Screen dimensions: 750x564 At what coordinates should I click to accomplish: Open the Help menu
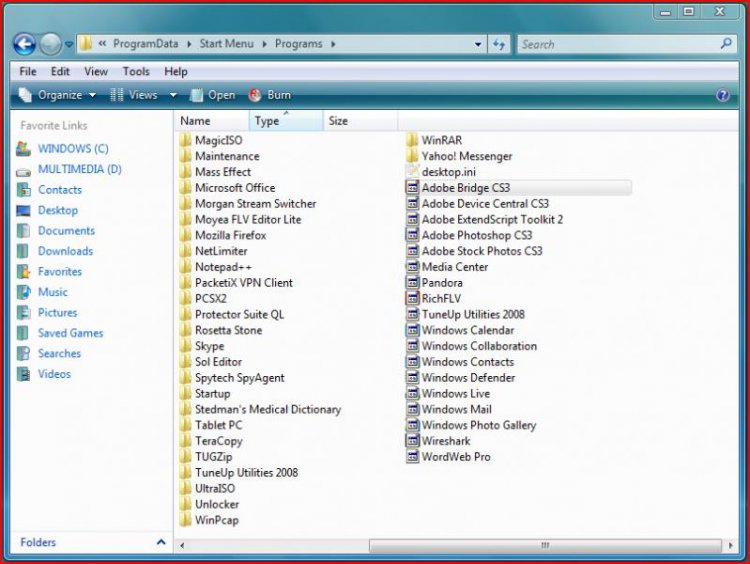pyautogui.click(x=176, y=72)
